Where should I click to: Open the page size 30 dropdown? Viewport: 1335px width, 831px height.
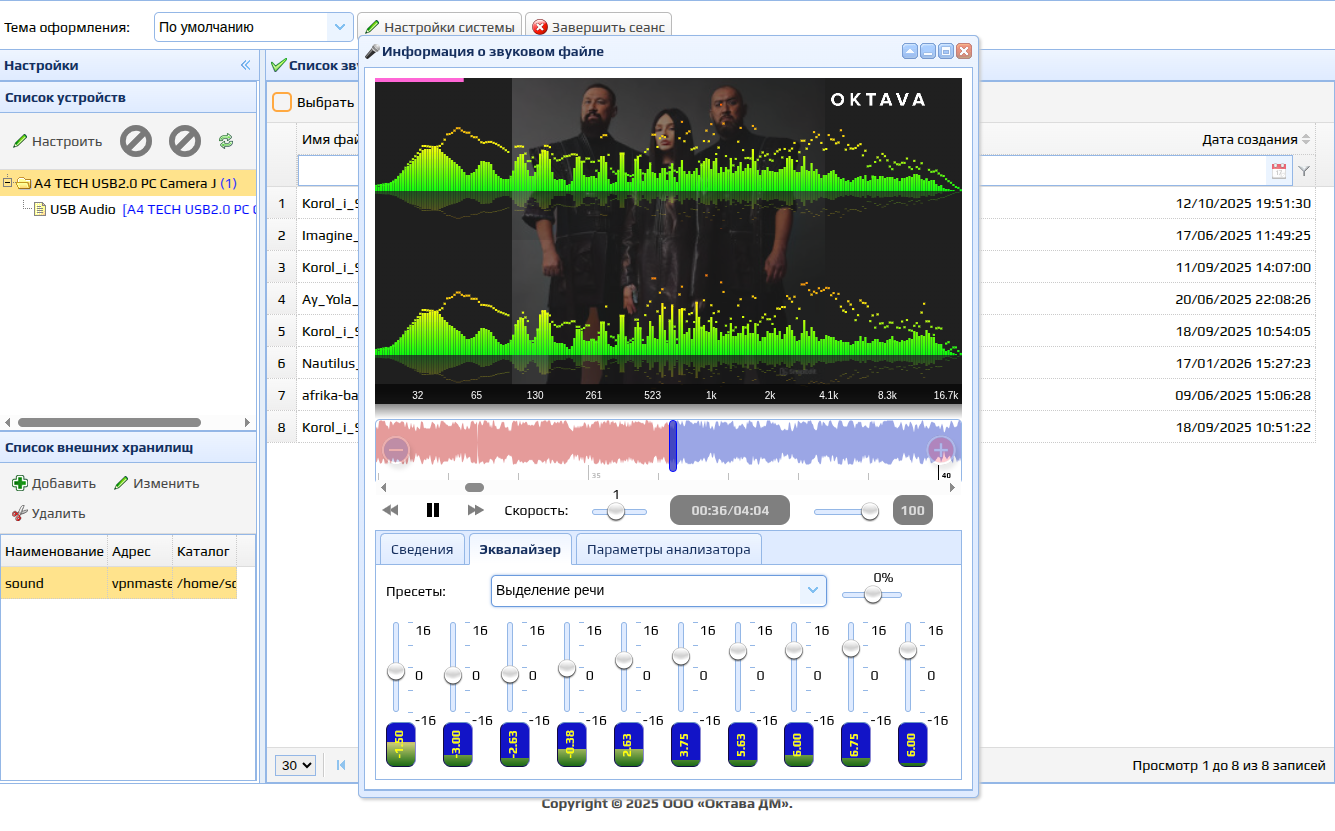click(x=296, y=765)
